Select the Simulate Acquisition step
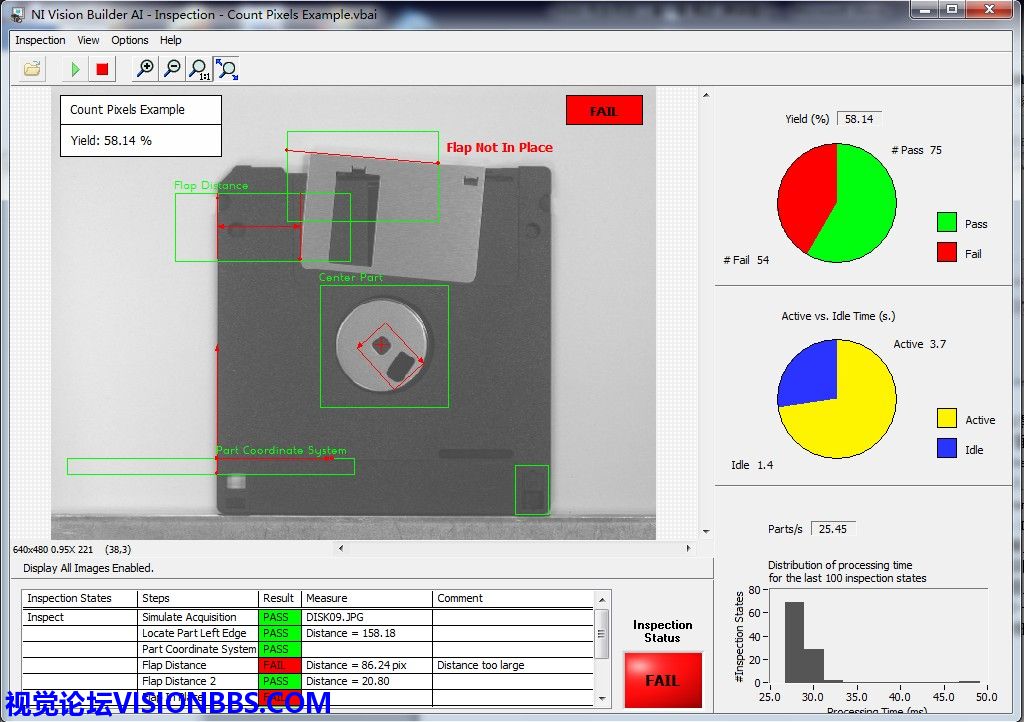 pos(198,617)
